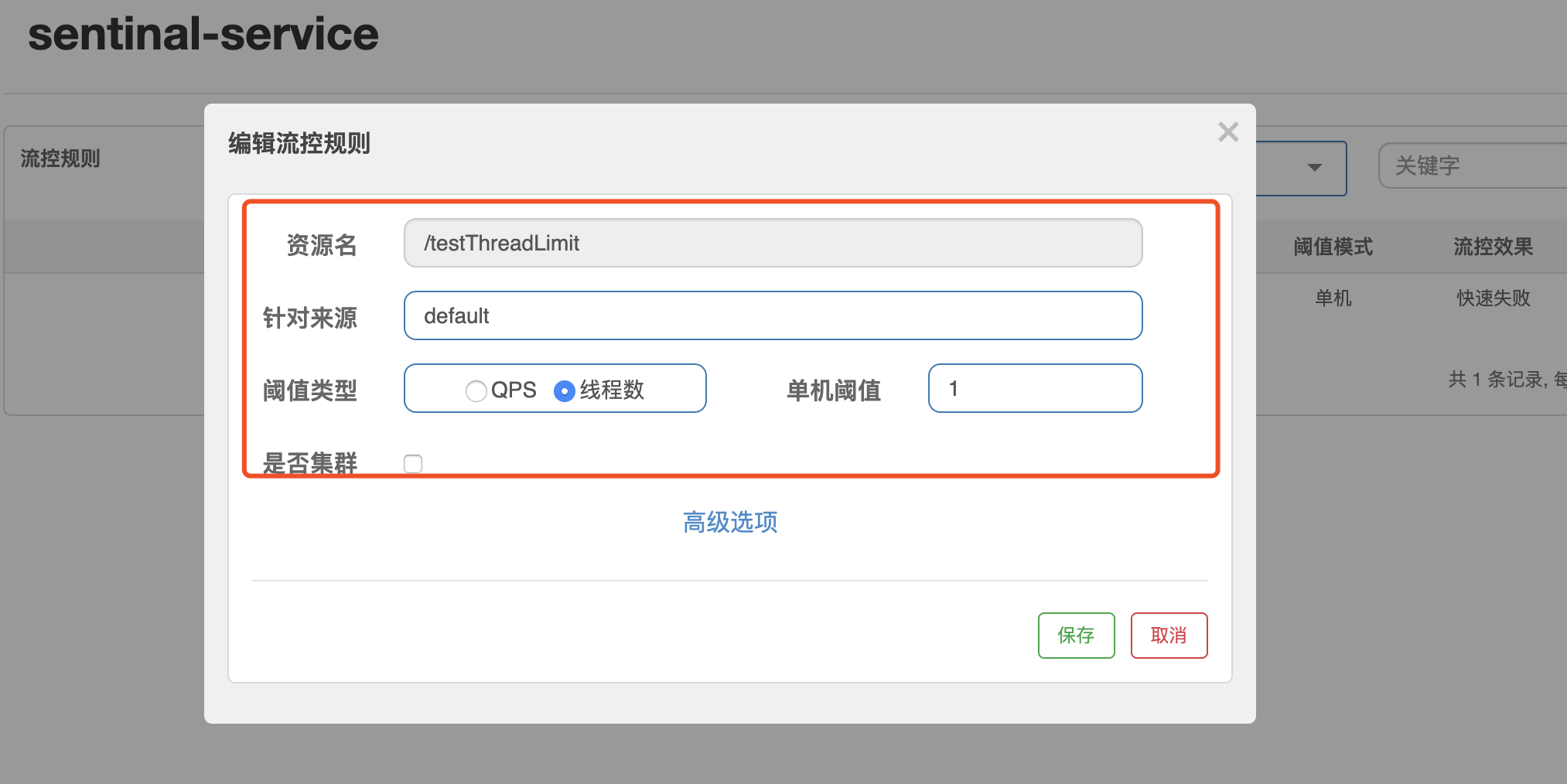This screenshot has width=1567, height=784.
Task: Click the 阈值模式 column header
Action: [1333, 246]
